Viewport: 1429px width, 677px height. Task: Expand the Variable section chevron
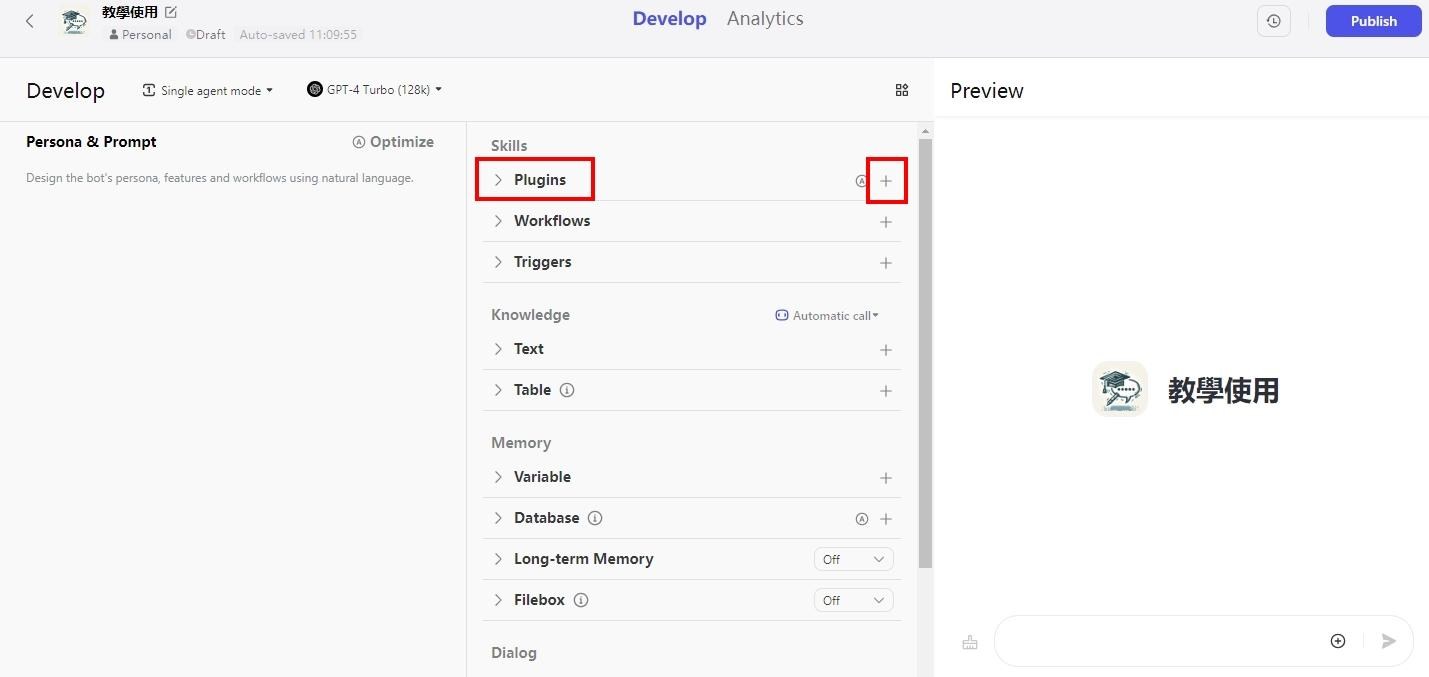(498, 477)
